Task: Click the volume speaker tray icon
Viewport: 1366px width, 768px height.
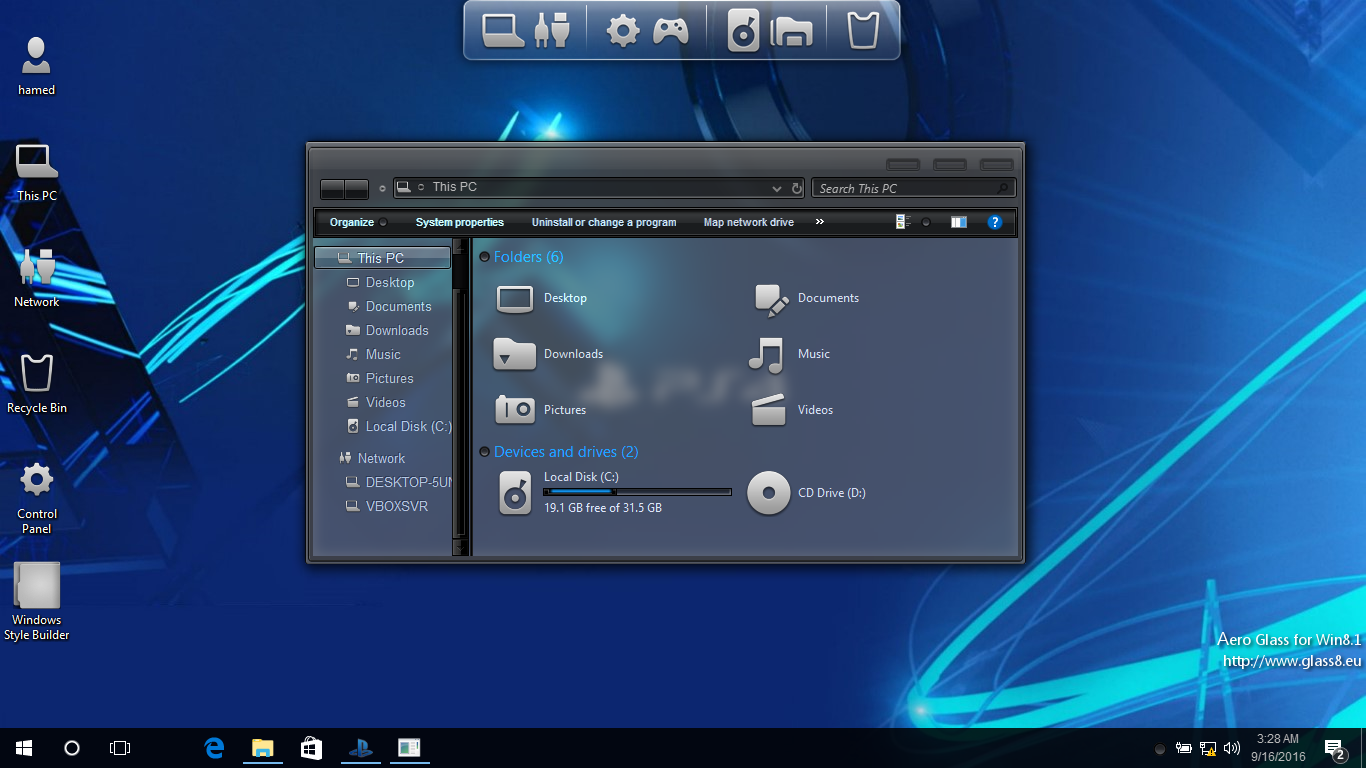Action: (x=1232, y=748)
